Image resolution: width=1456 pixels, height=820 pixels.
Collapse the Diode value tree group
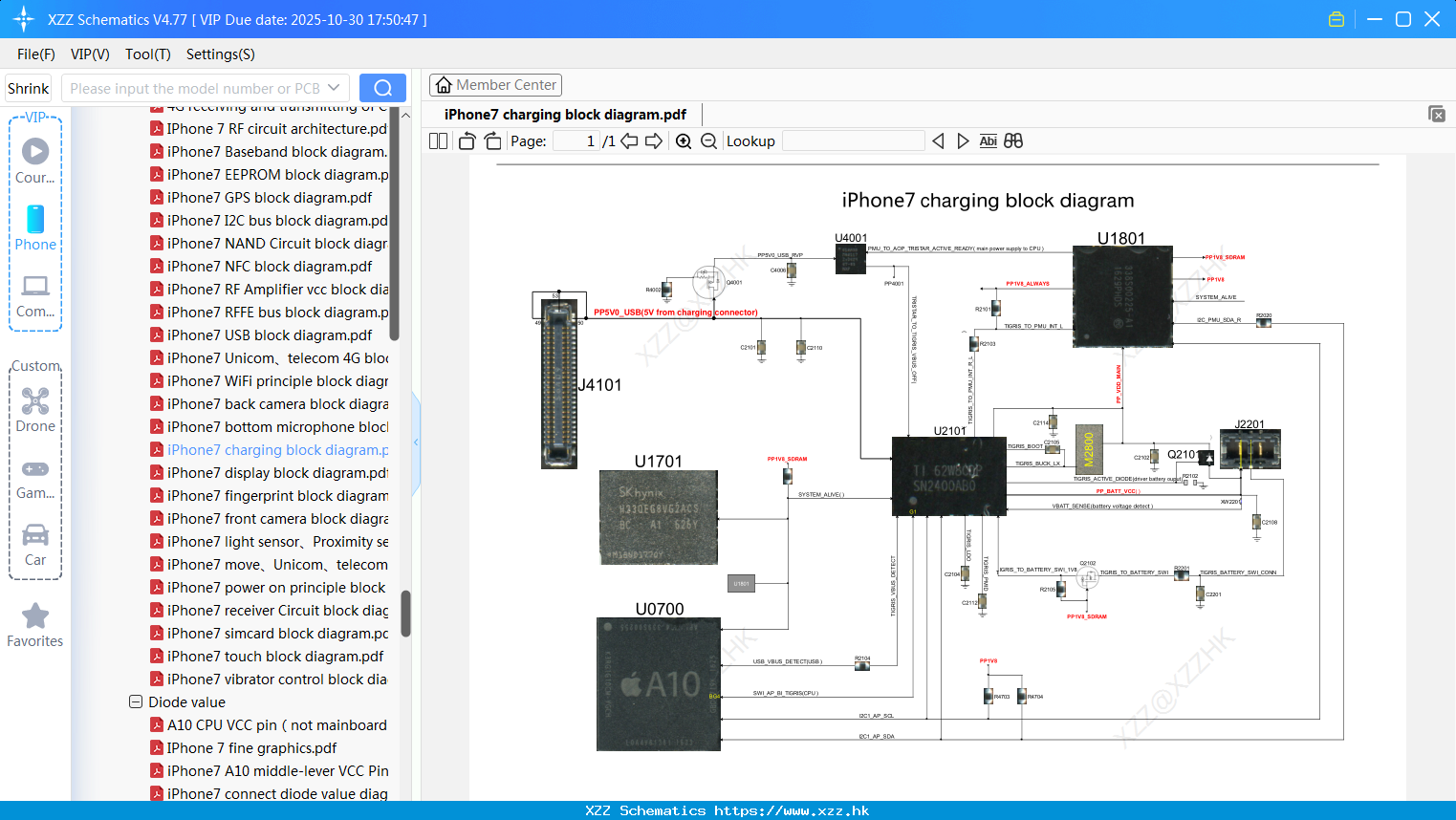pyautogui.click(x=136, y=701)
